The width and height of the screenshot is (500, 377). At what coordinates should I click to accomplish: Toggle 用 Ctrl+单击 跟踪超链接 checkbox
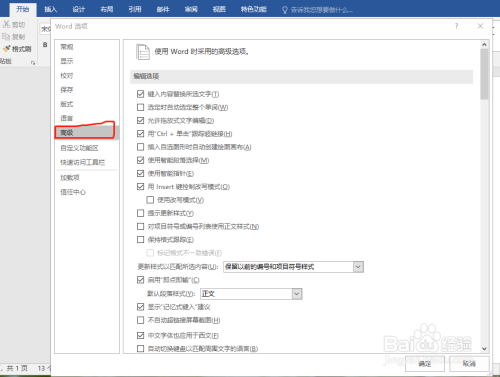pyautogui.click(x=141, y=134)
